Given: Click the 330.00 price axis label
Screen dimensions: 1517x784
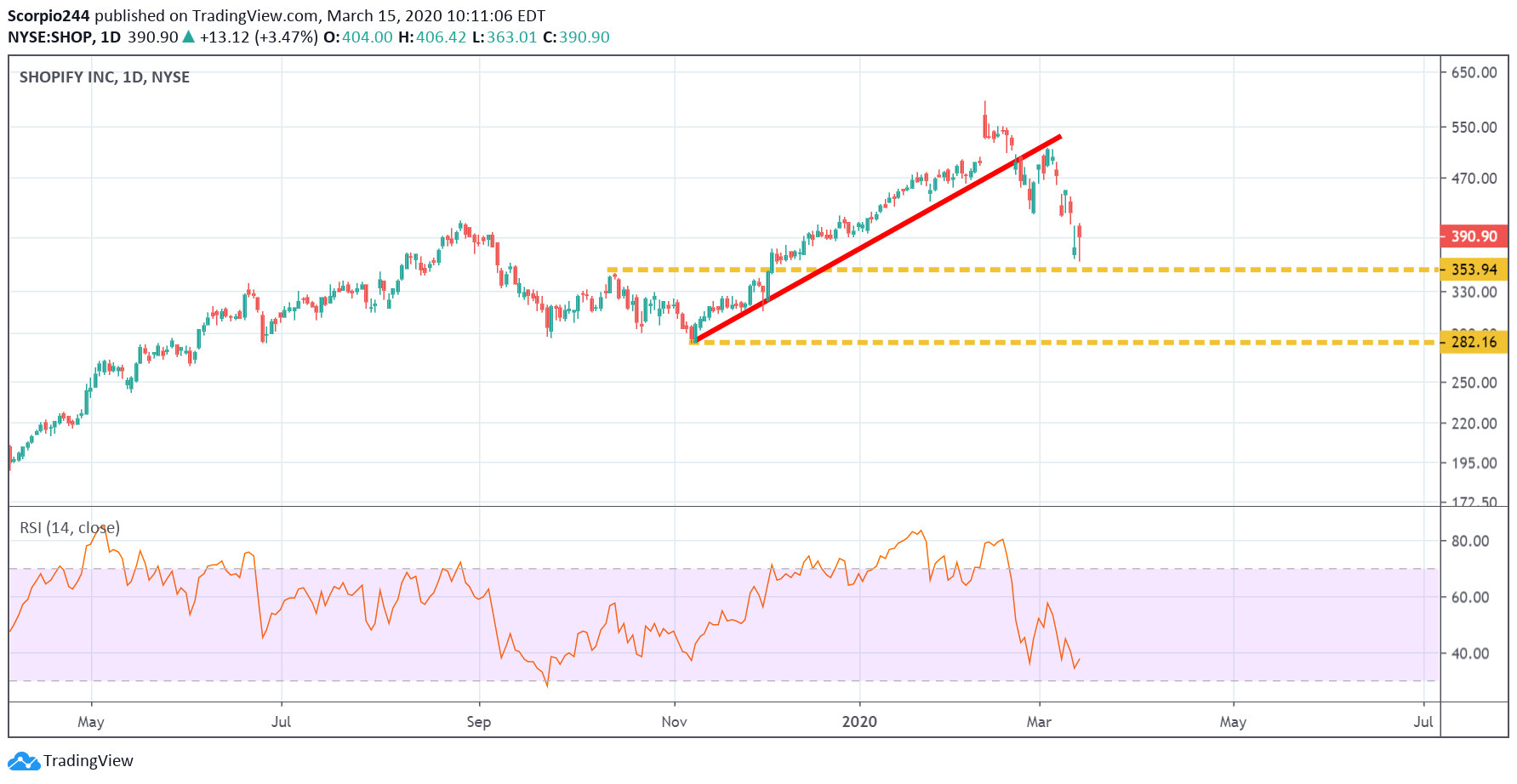Looking at the screenshot, I should (1474, 292).
